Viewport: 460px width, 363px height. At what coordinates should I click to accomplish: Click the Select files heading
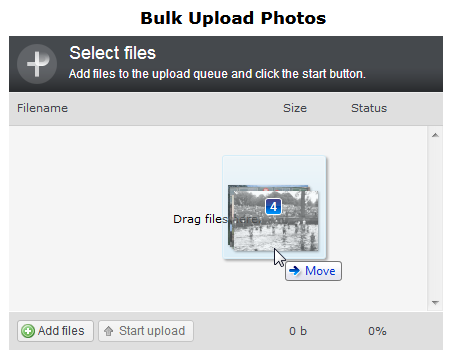pyautogui.click(x=113, y=53)
